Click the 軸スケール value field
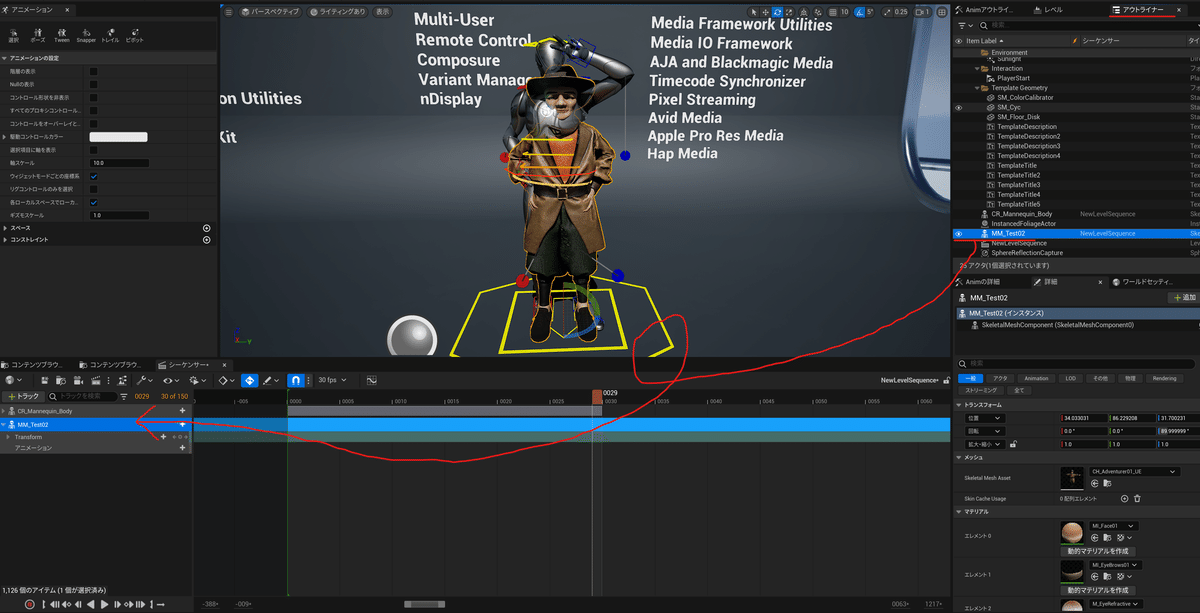1200x613 pixels. [120, 162]
